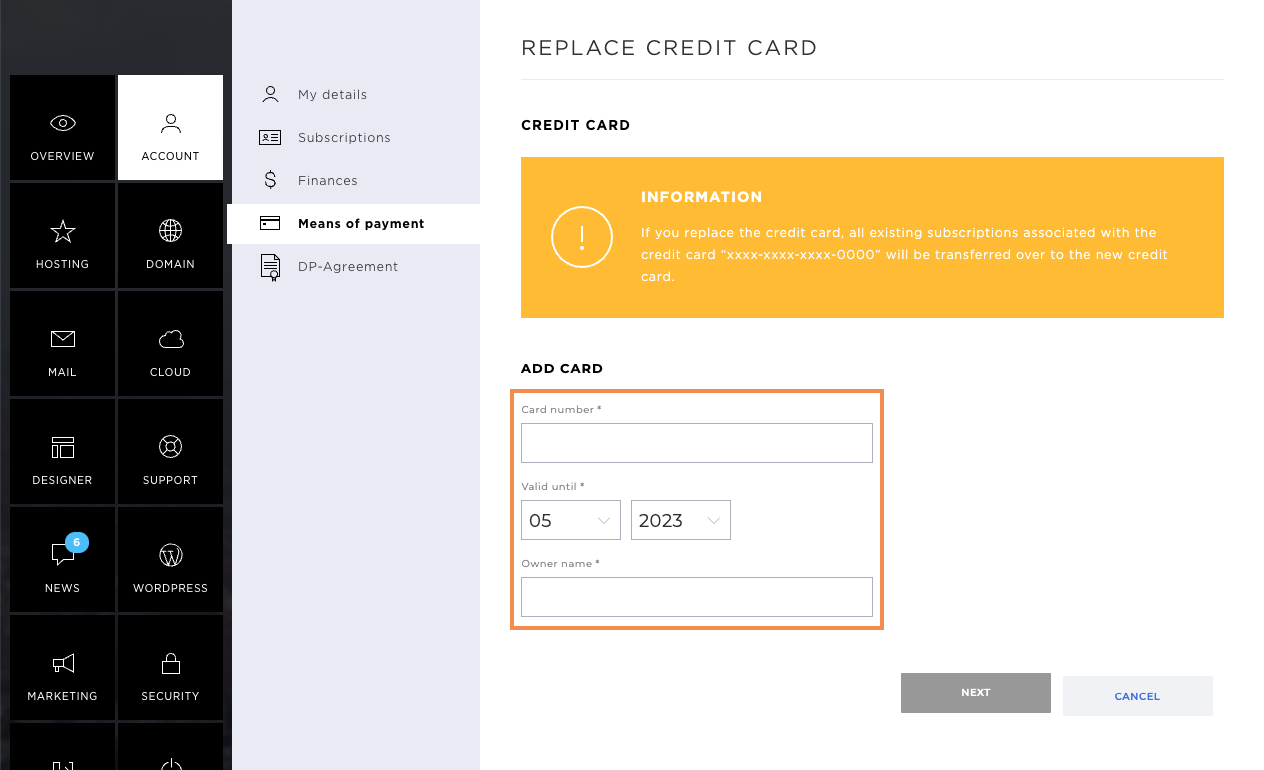Select the Hosting star icon tile
This screenshot has width=1264, height=770.
point(62,236)
